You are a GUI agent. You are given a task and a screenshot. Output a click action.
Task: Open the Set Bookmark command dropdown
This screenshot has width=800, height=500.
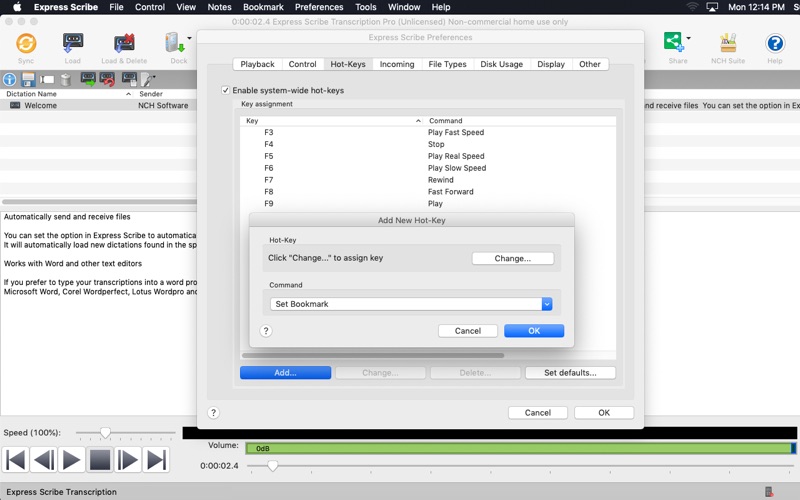[547, 304]
